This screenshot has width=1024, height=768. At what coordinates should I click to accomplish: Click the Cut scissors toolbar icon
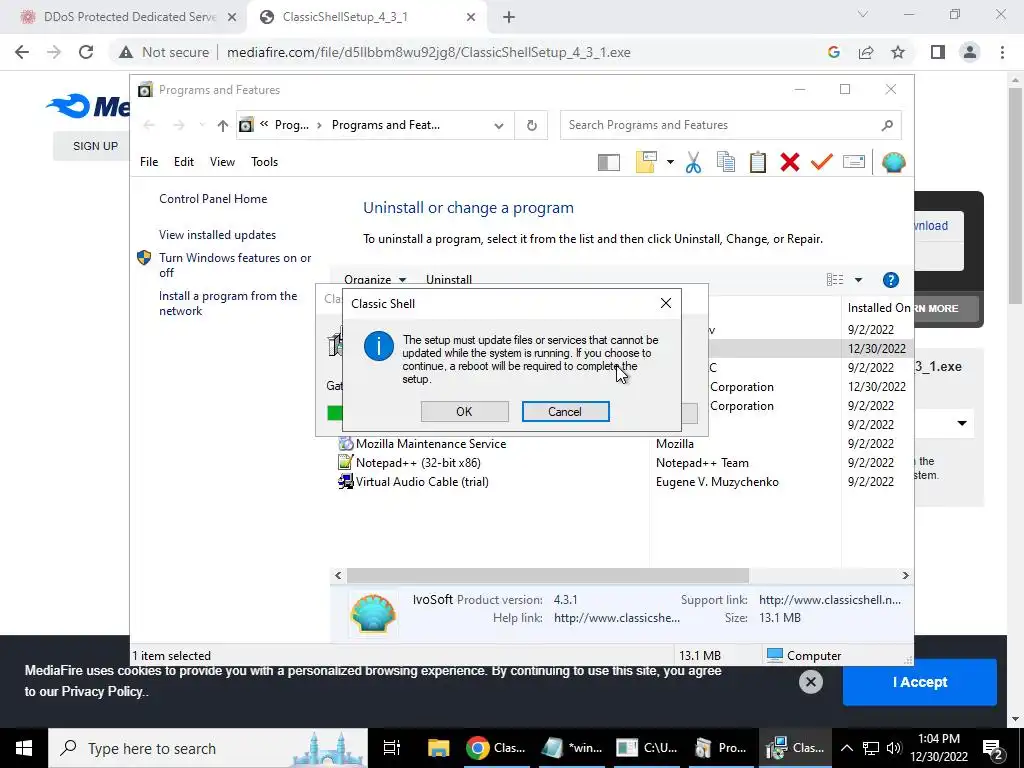(x=693, y=162)
